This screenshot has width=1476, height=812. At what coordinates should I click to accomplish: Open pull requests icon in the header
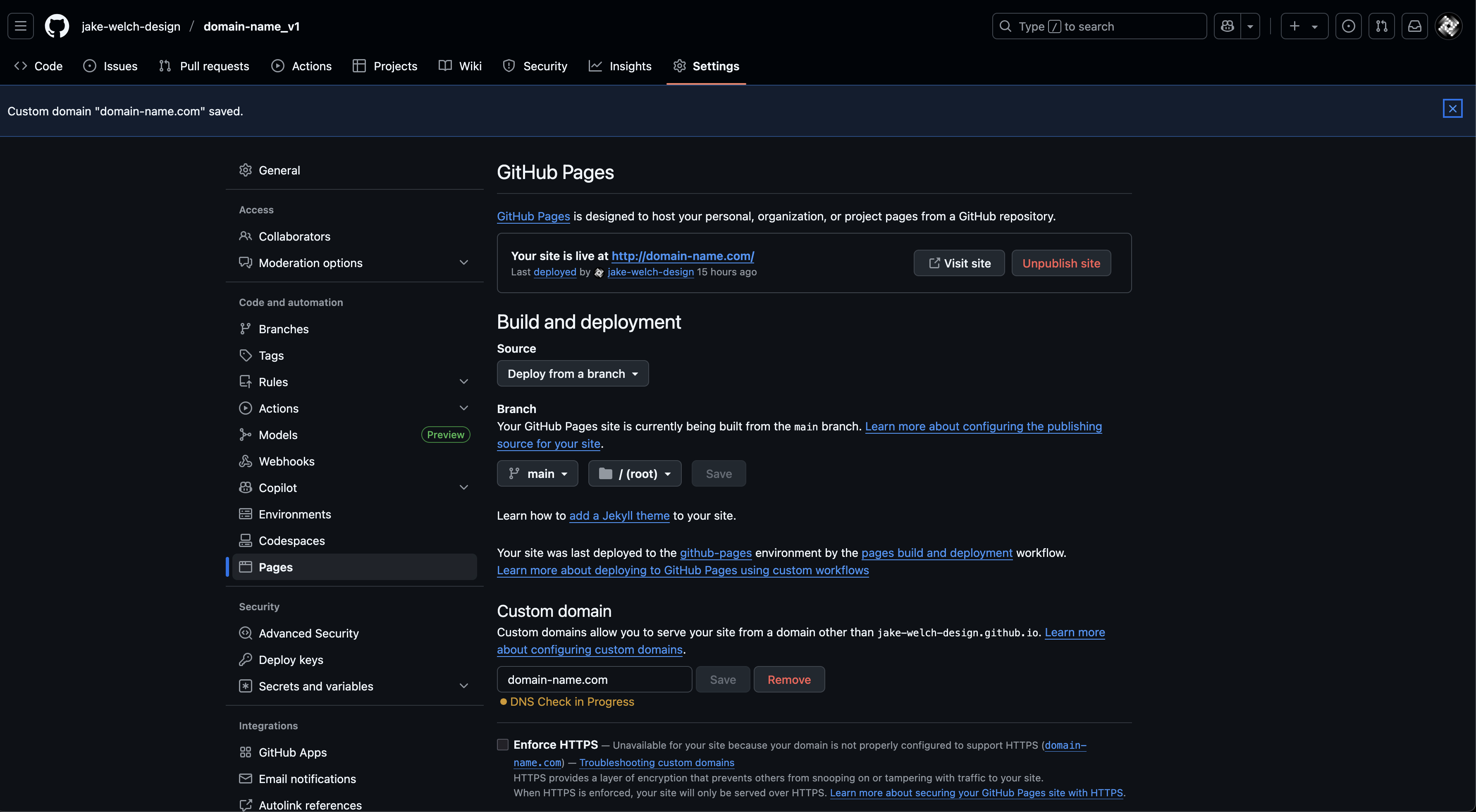tap(1381, 26)
